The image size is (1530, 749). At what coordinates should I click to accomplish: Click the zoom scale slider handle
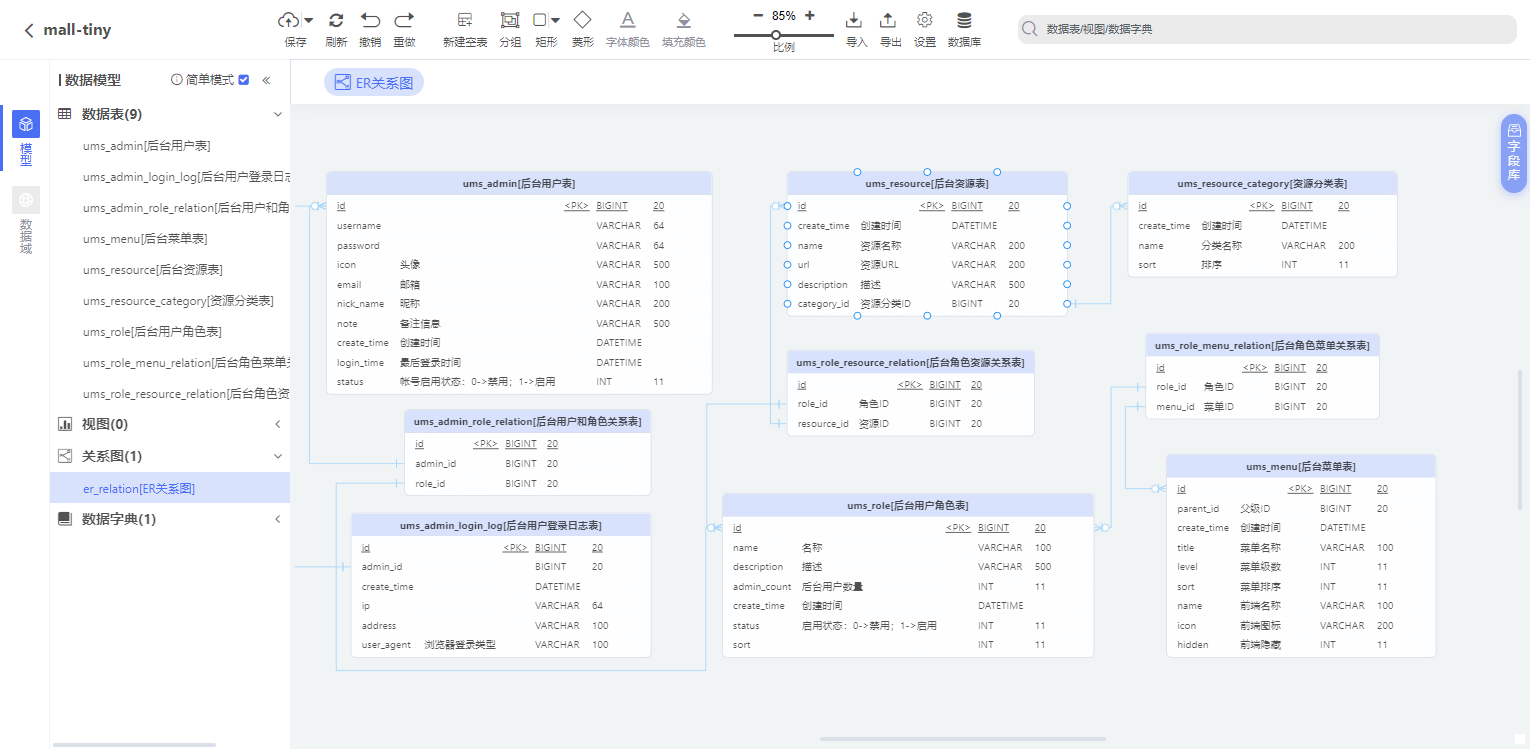pos(776,35)
